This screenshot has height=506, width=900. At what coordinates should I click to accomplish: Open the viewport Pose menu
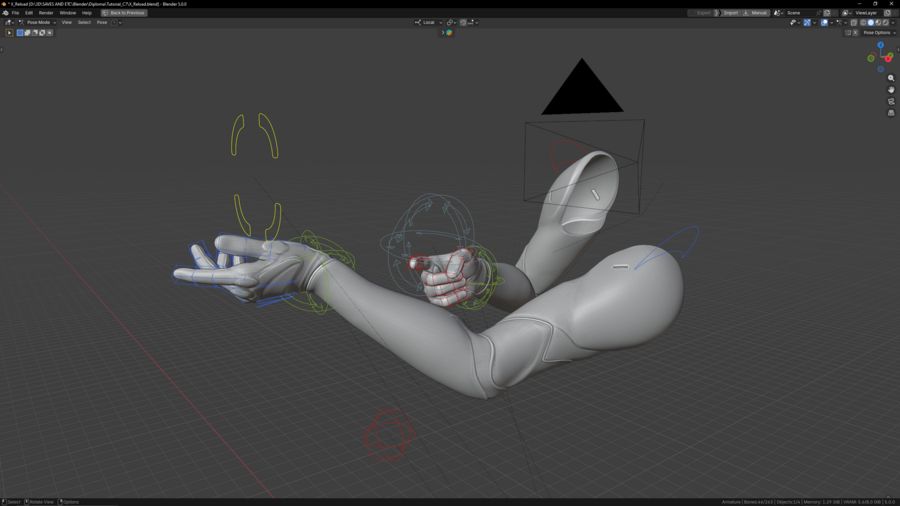coord(102,22)
